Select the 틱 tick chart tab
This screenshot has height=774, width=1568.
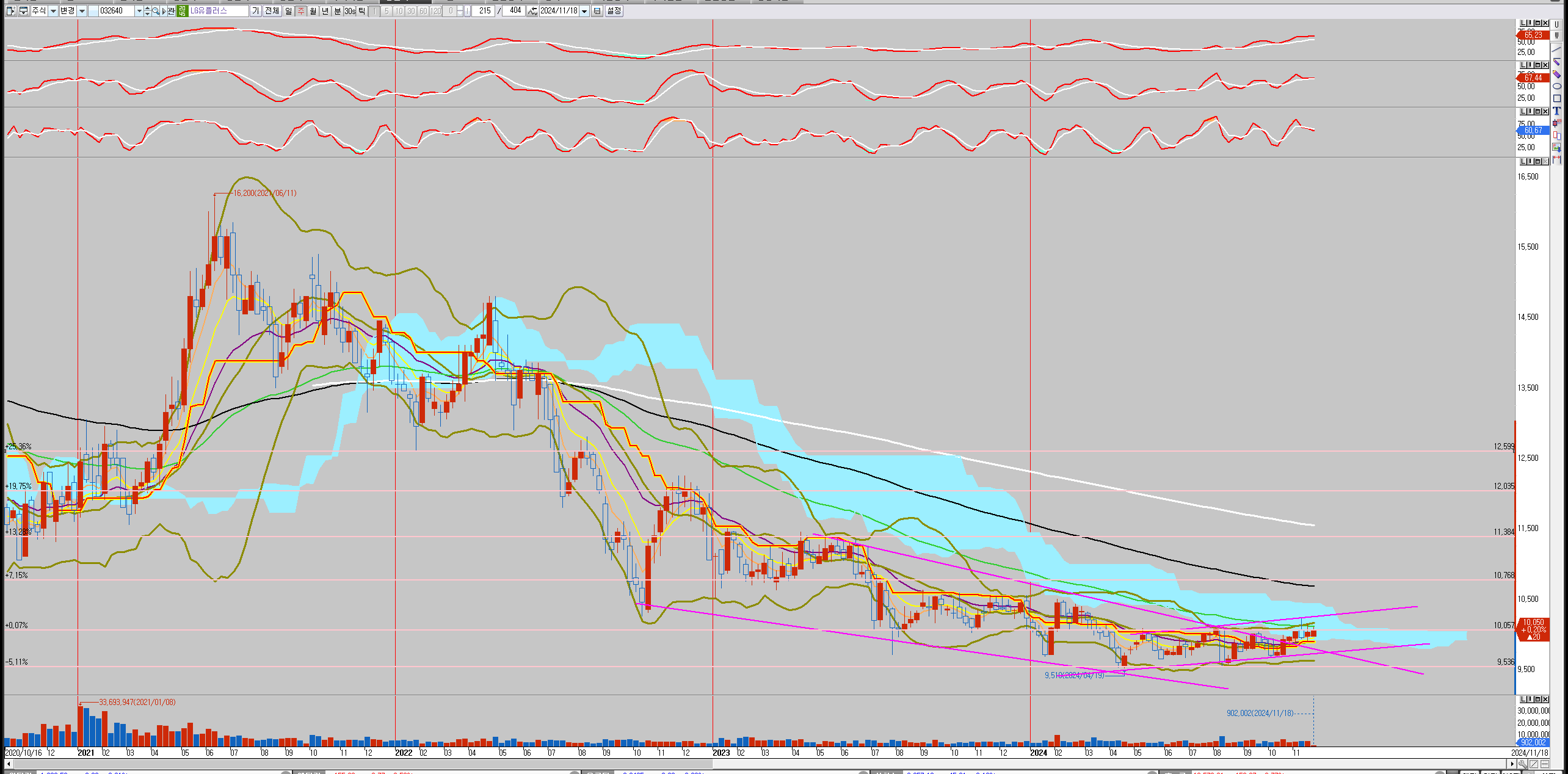tap(362, 11)
